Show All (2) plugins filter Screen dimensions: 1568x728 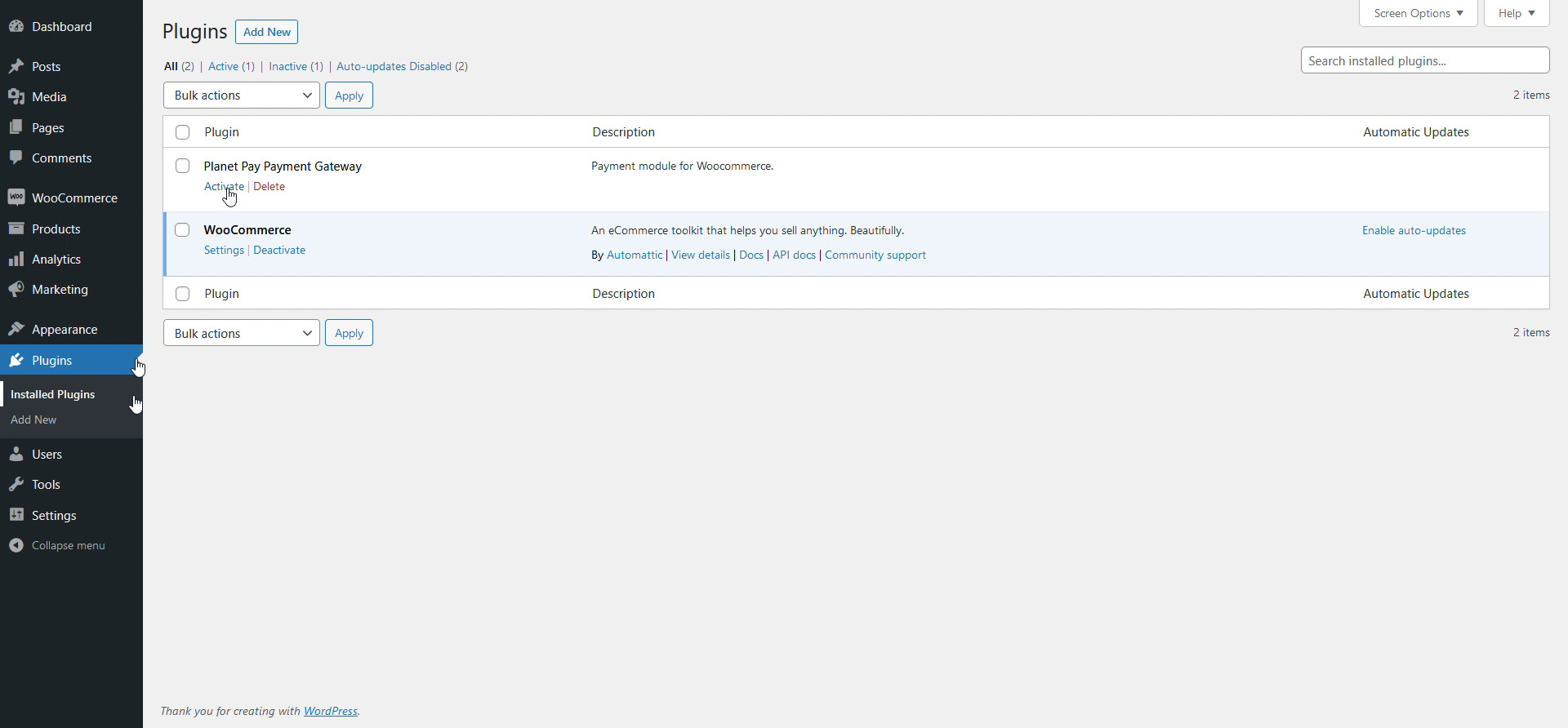179,66
